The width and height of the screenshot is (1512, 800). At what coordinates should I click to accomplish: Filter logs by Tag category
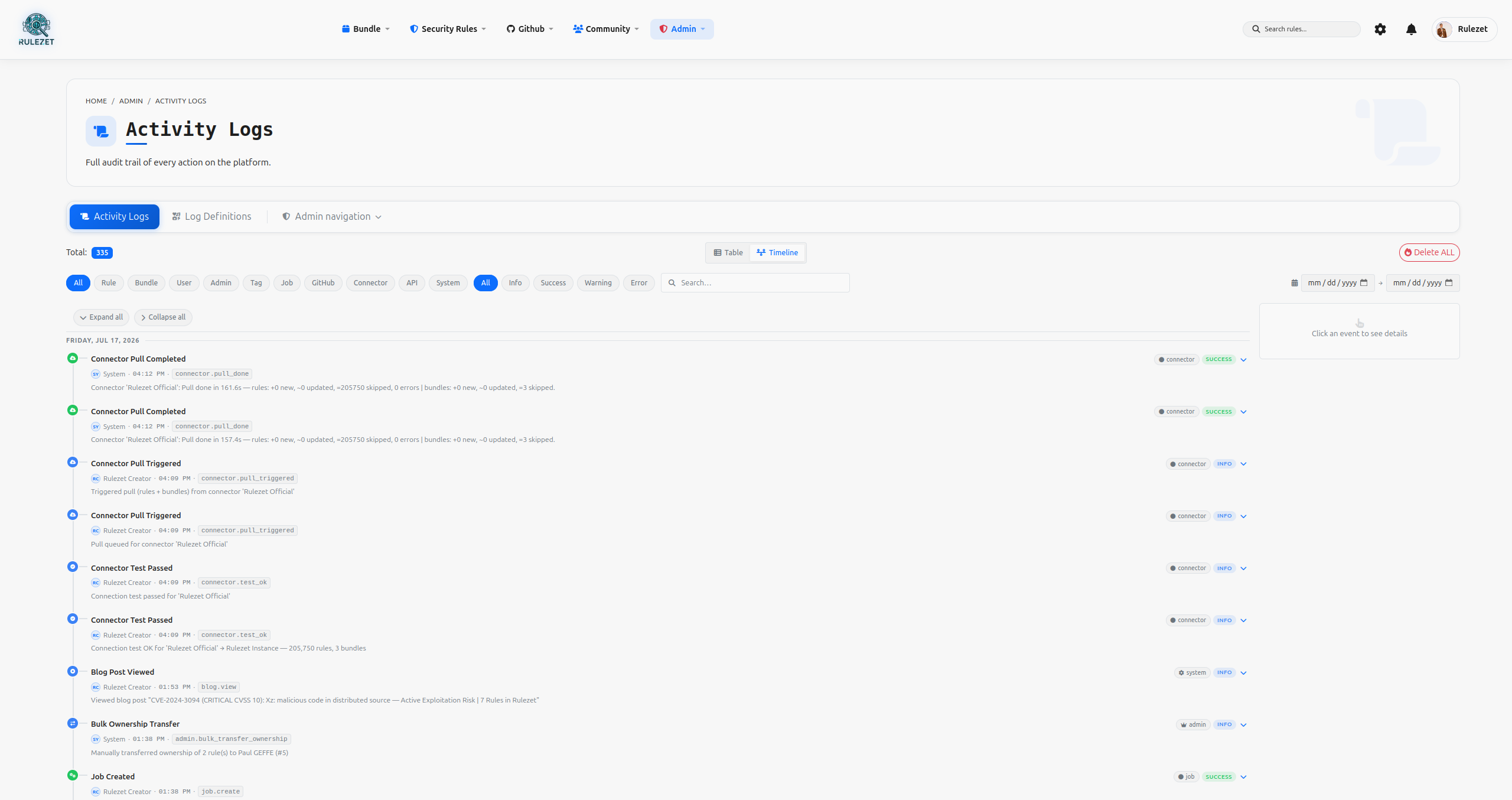tap(256, 283)
